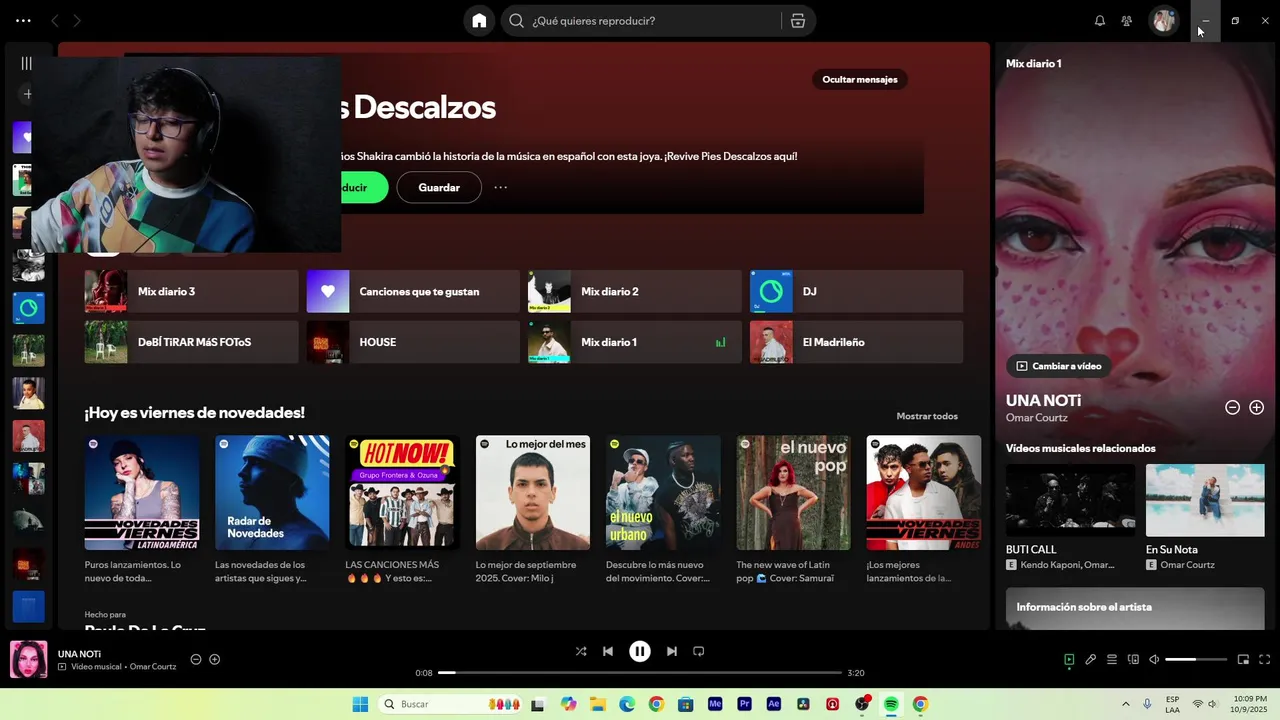Image resolution: width=1280 pixels, height=720 pixels.
Task: Open DJ playlist in library sidebar
Action: [28, 308]
